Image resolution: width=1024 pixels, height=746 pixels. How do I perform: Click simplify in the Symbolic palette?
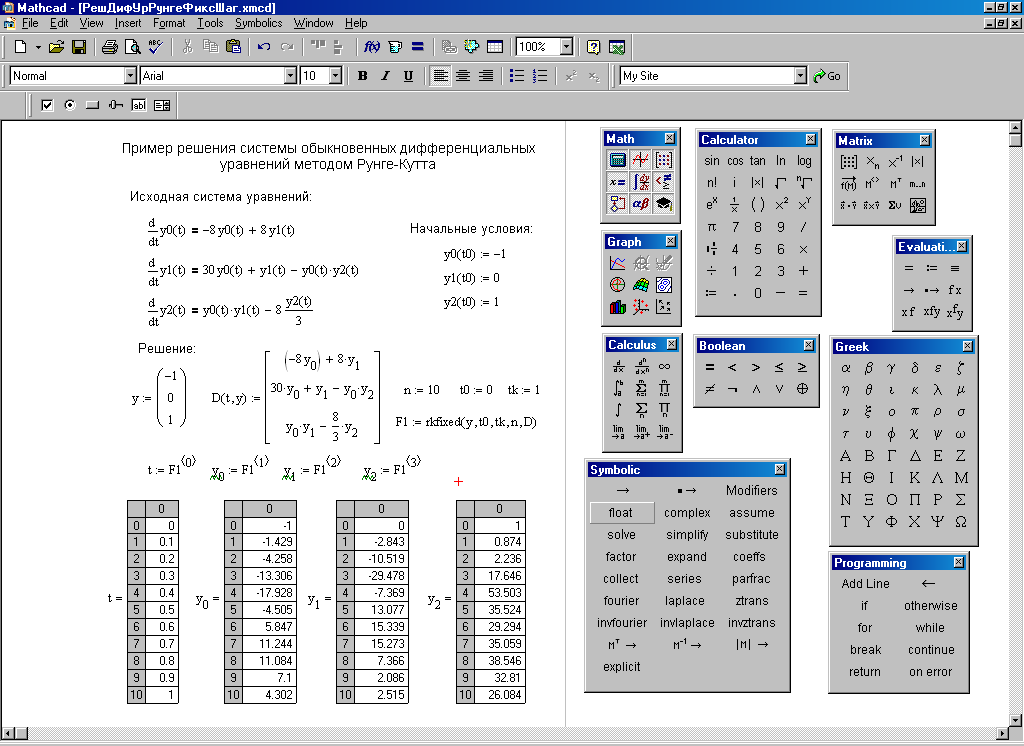point(687,535)
